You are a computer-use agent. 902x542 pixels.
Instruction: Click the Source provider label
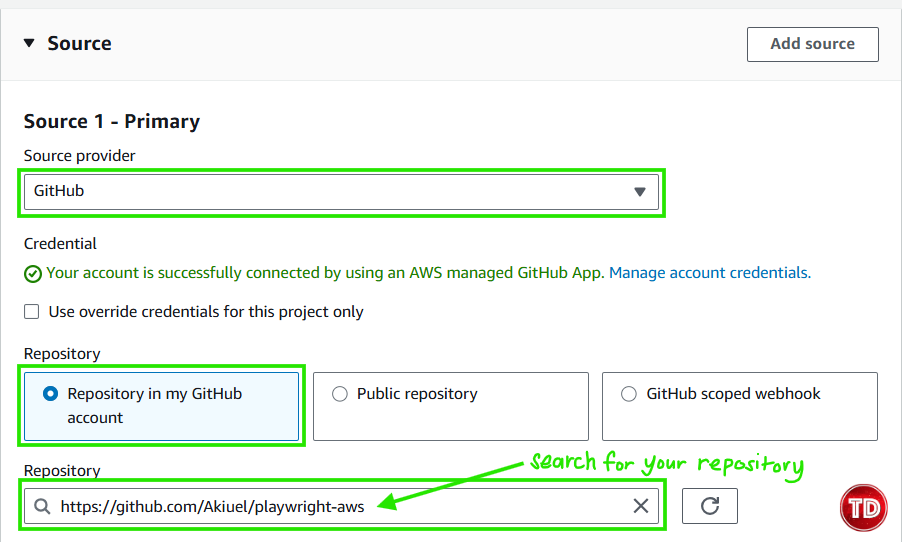pyautogui.click(x=79, y=156)
